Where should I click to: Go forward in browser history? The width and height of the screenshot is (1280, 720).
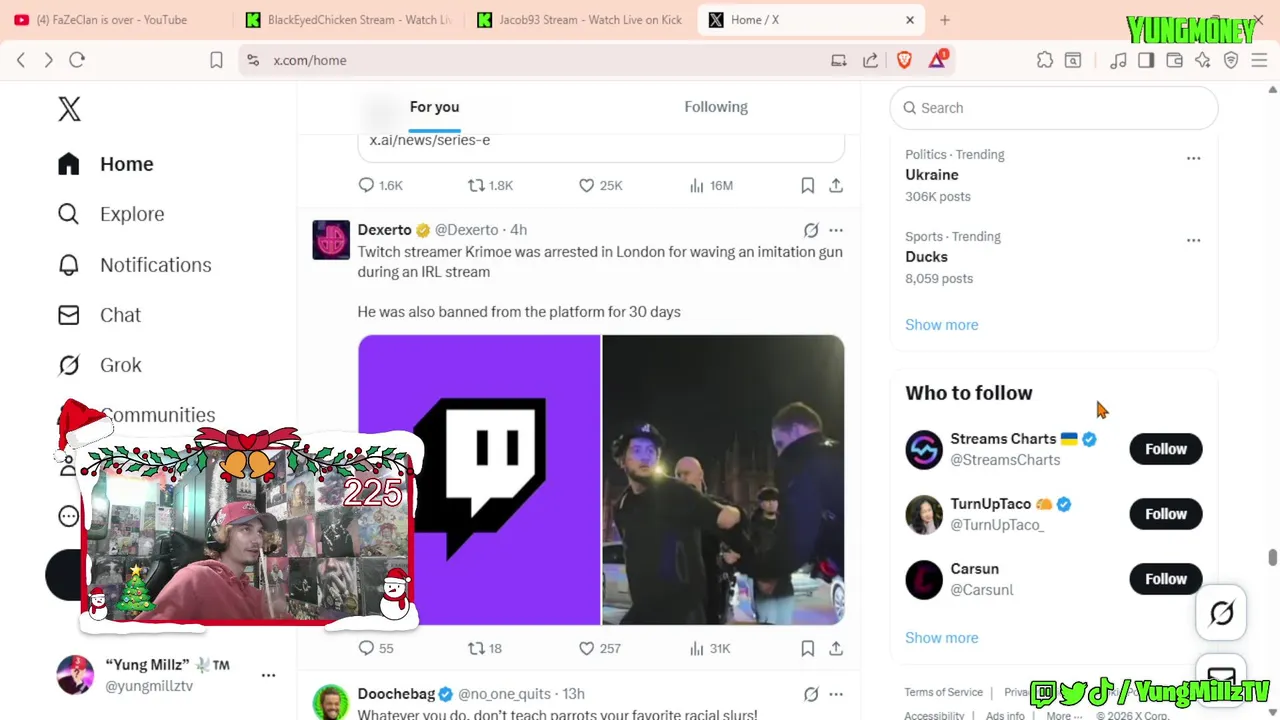click(49, 60)
